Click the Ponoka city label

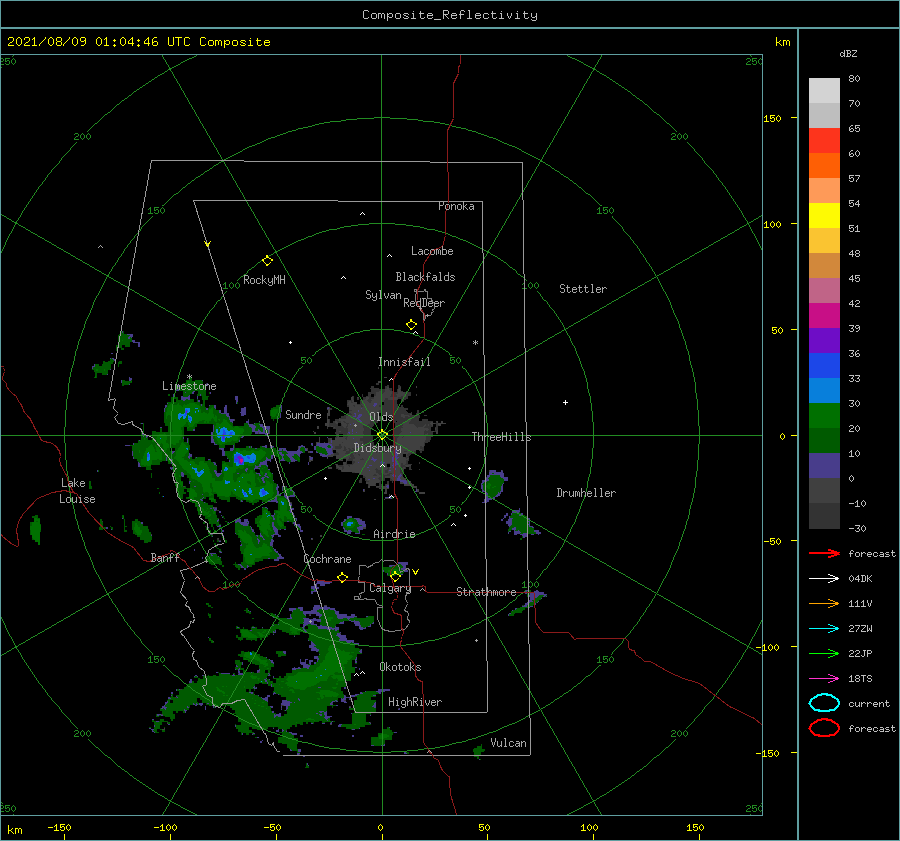456,206
